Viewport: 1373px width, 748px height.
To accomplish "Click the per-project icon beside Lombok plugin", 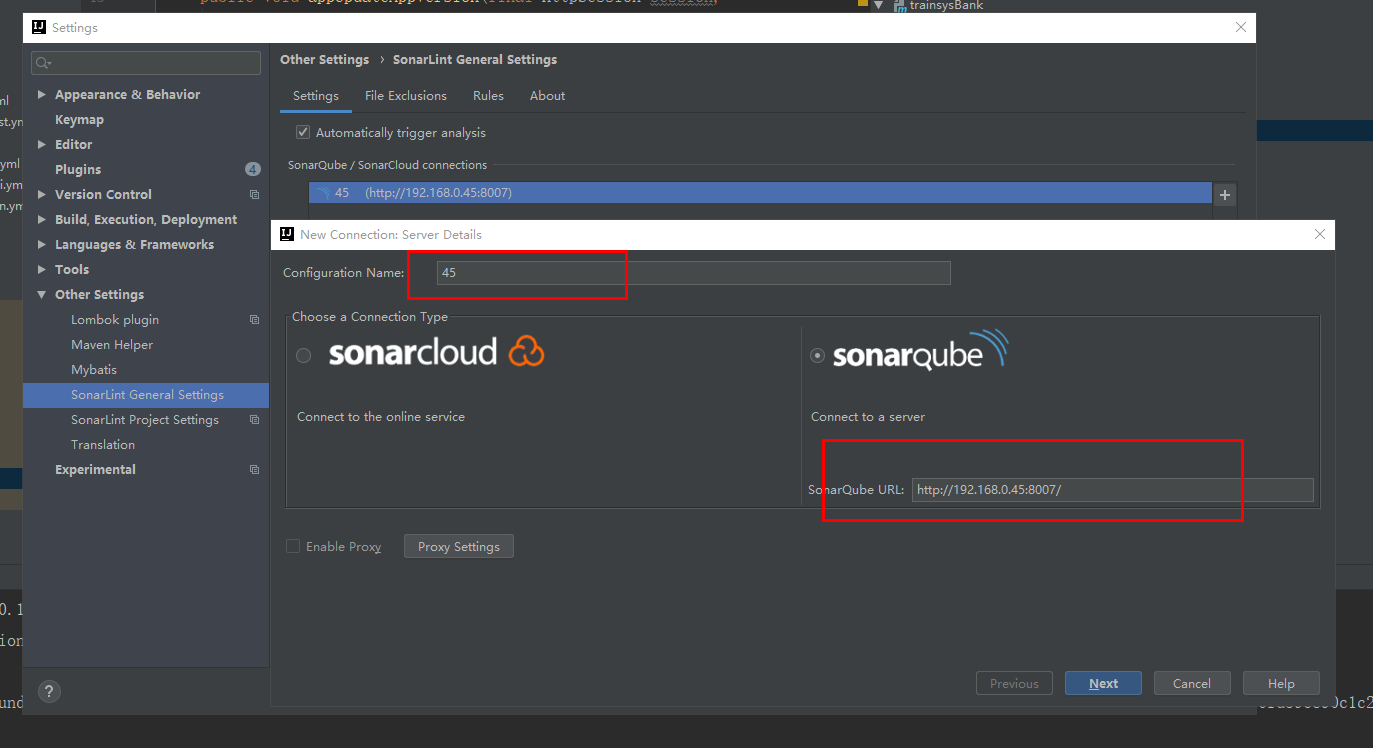I will [x=254, y=320].
